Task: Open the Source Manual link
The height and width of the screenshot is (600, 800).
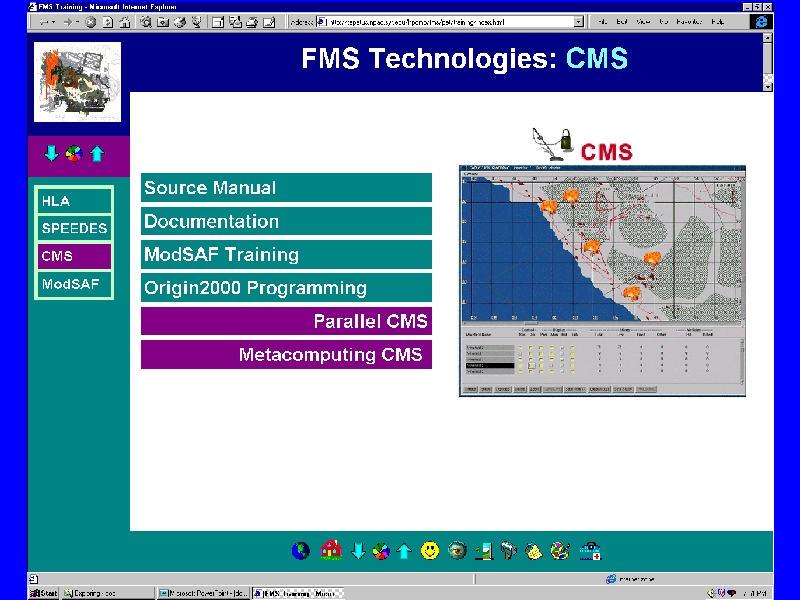Action: tap(286, 188)
